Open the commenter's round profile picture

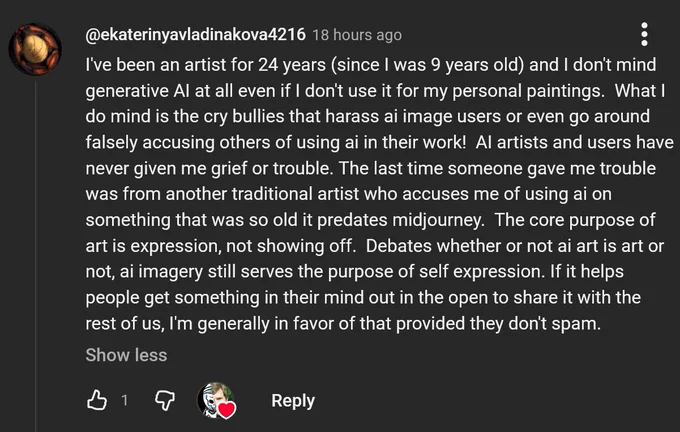[35, 49]
